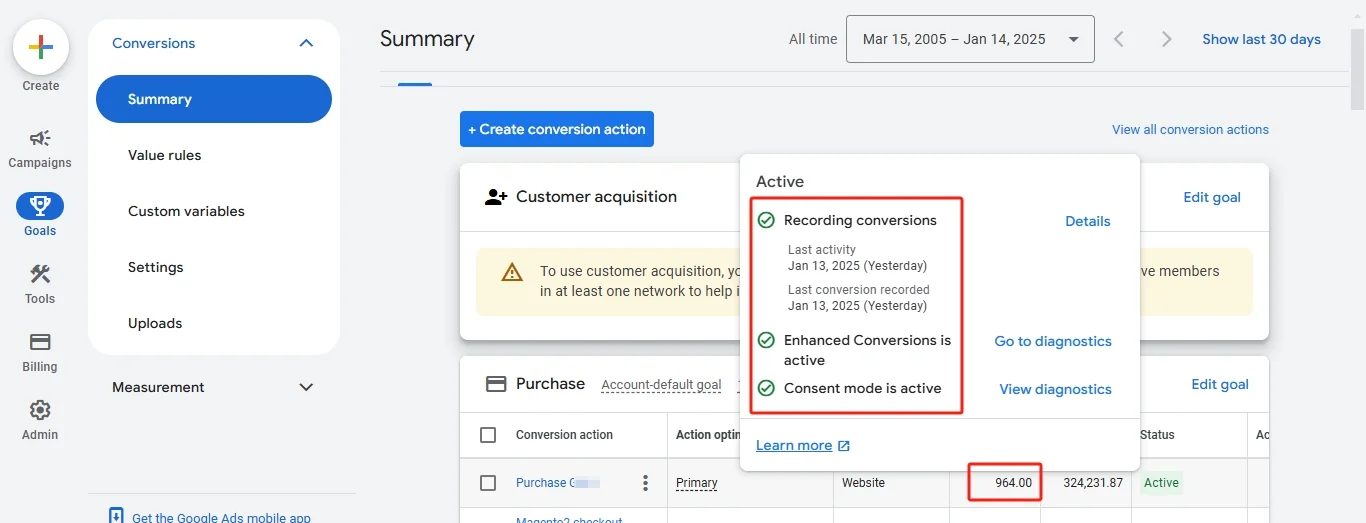Click Learn more link in popup

pos(794,446)
